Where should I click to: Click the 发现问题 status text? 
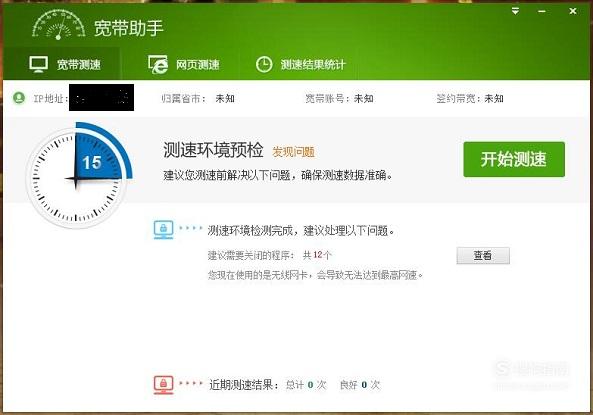pos(293,152)
